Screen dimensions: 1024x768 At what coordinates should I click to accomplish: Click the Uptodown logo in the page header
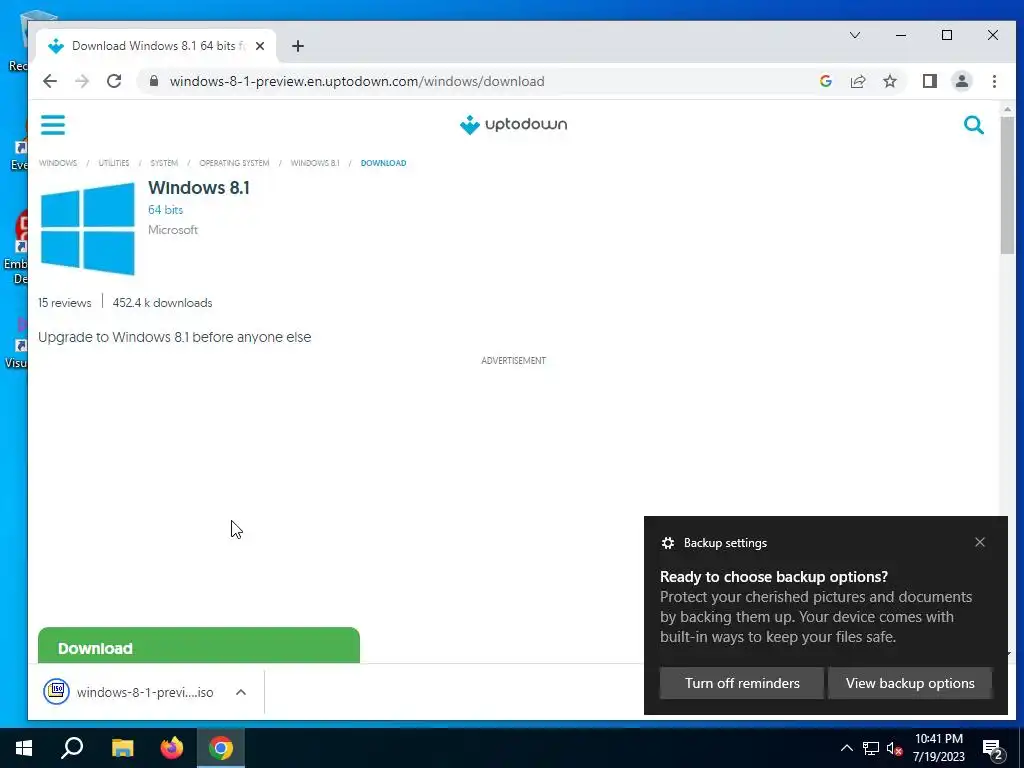(513, 124)
